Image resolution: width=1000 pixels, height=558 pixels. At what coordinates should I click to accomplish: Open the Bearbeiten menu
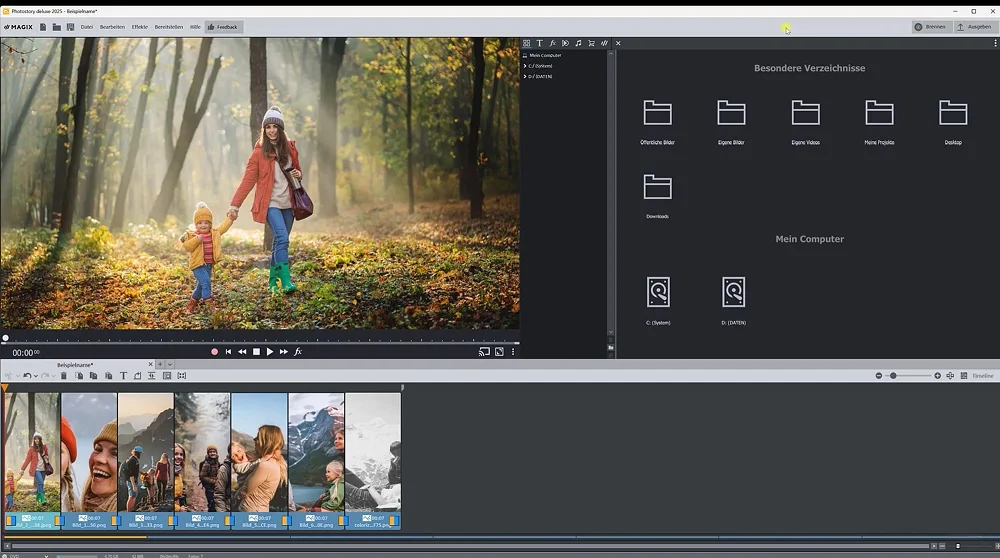pos(112,27)
